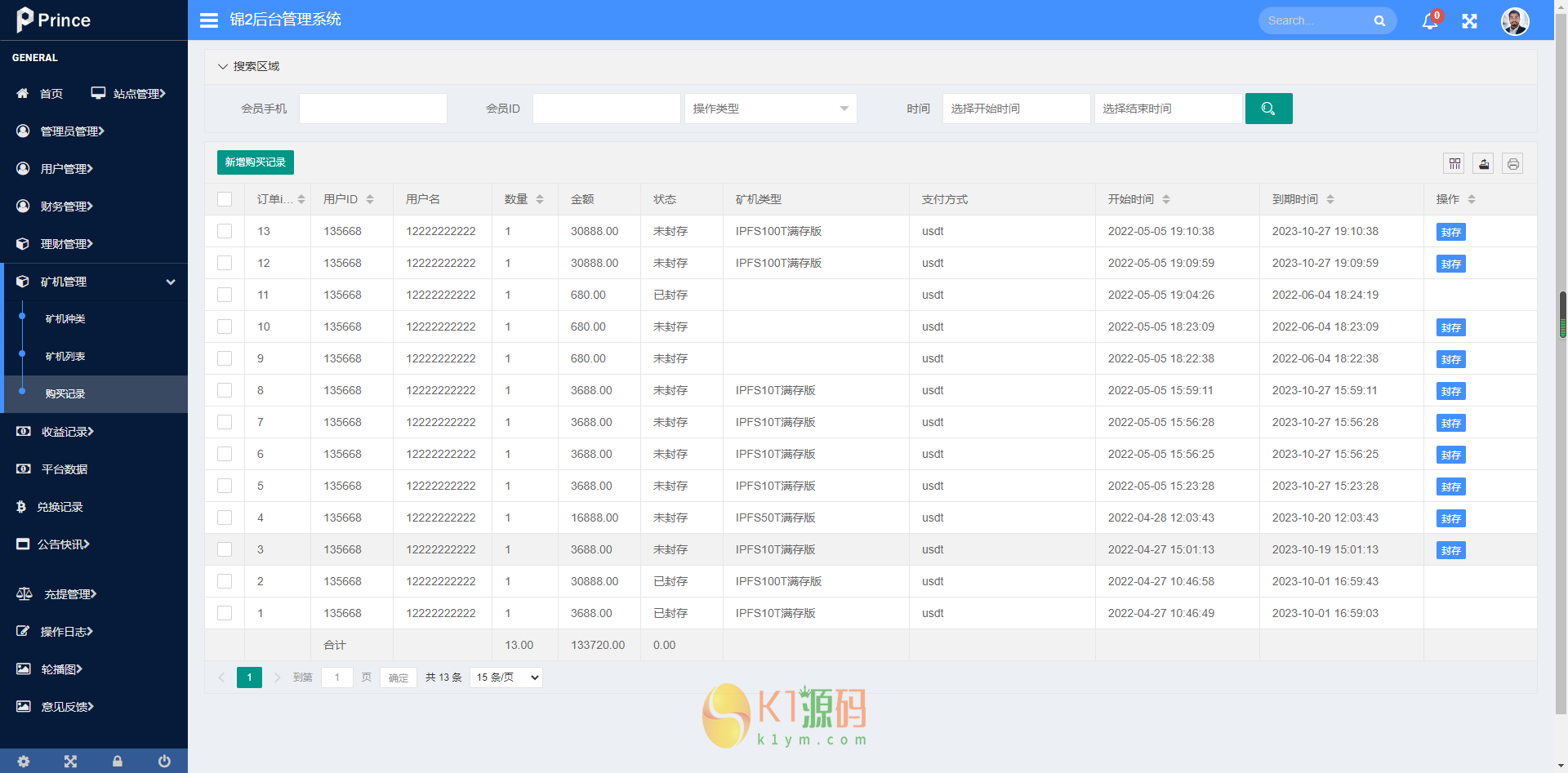Screen dimensions: 1568x773
Task: Click the green search magnifier button
Action: pyautogui.click(x=1268, y=109)
